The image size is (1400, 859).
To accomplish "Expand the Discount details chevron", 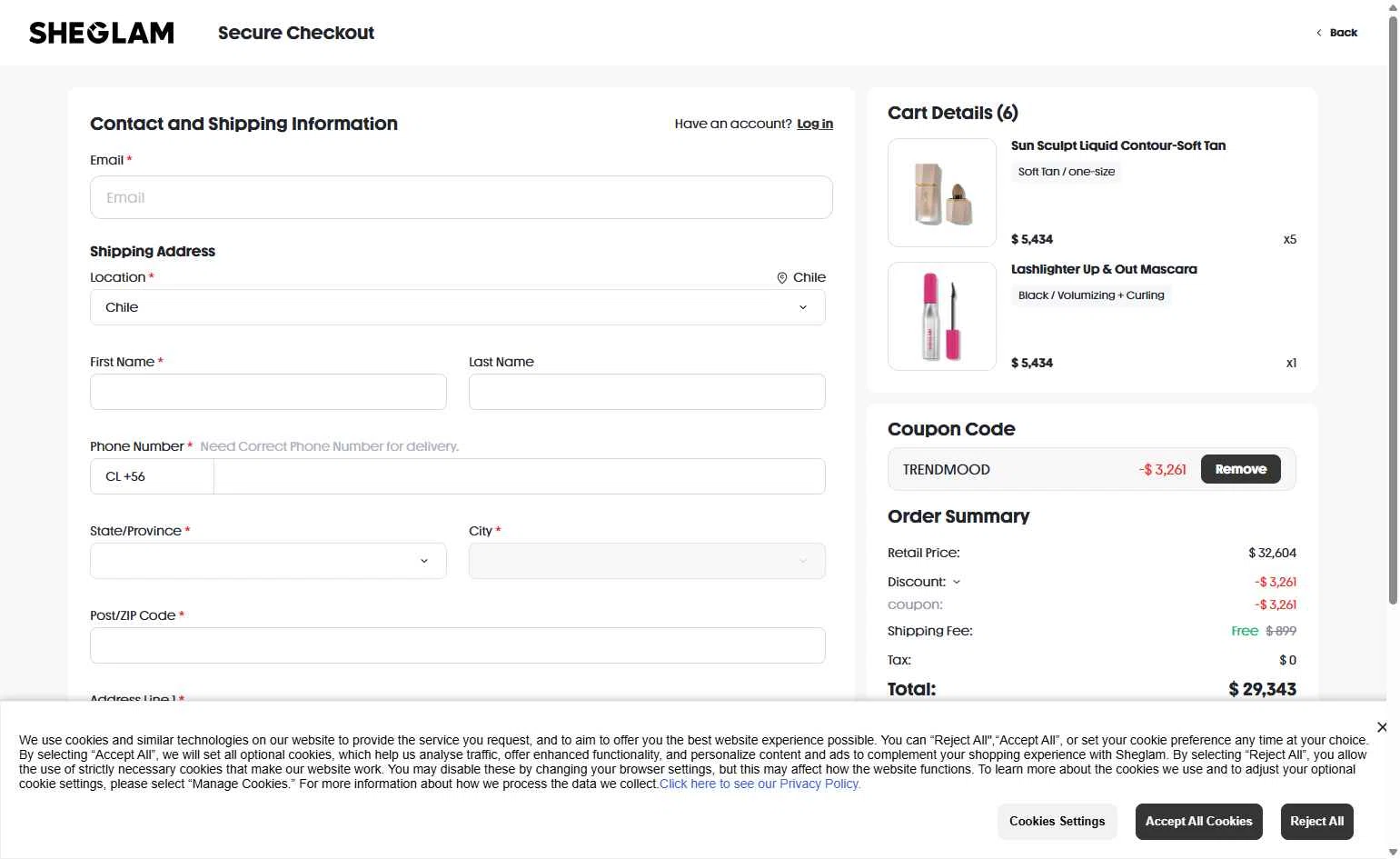I will [957, 582].
